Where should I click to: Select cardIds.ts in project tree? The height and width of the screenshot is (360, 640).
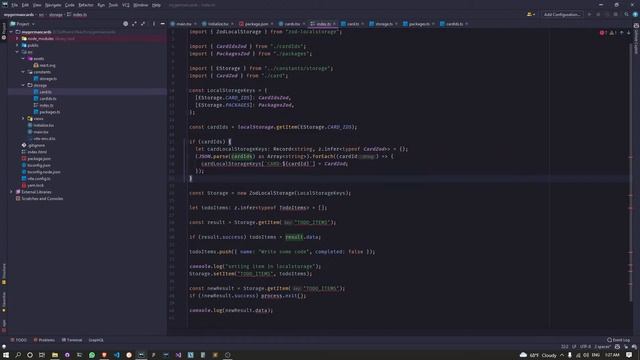click(x=45, y=98)
